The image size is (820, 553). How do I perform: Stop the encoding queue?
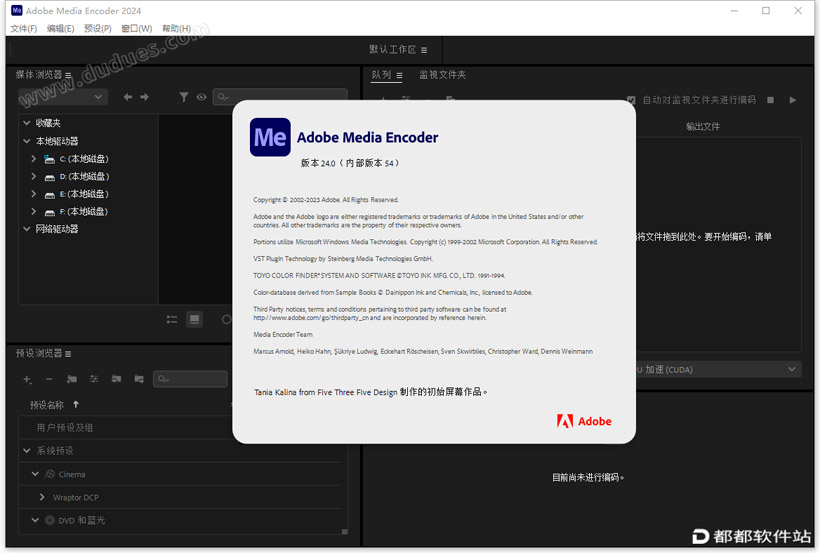[770, 100]
